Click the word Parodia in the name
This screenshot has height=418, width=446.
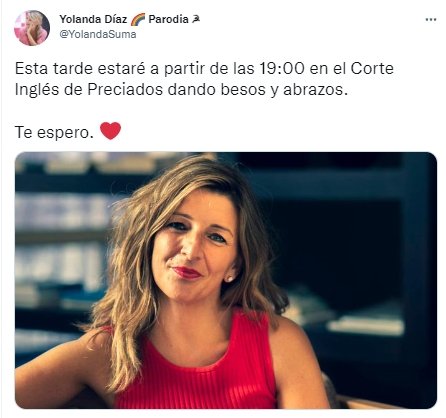point(168,19)
